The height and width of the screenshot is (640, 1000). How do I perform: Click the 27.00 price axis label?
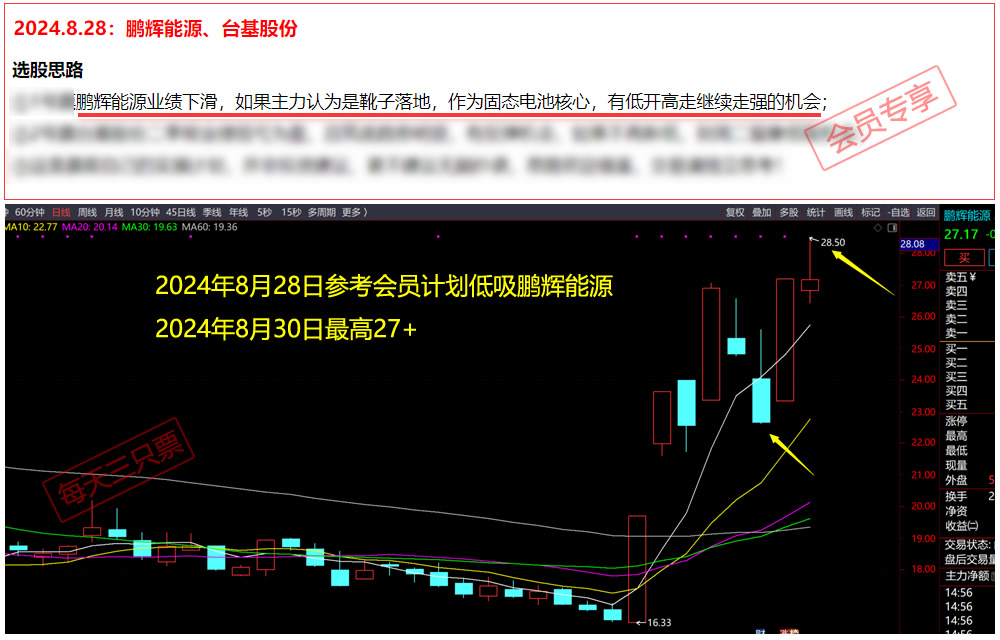[923, 285]
